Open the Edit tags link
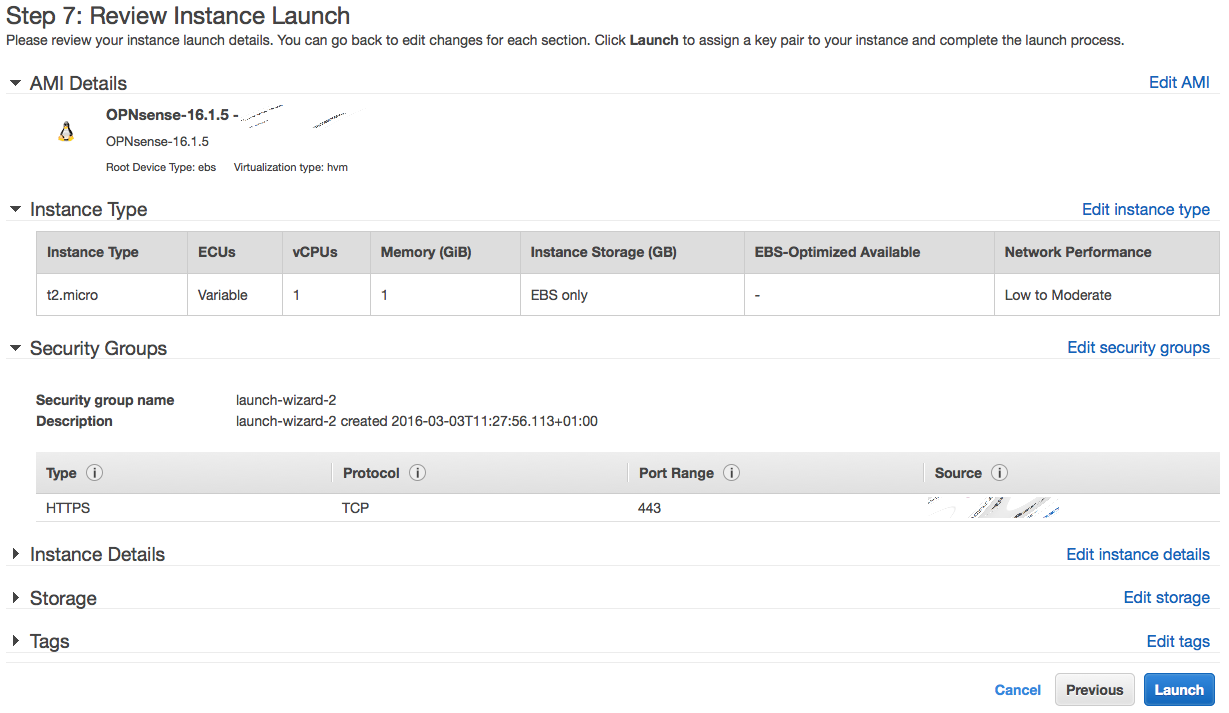1229x713 pixels. pos(1177,641)
